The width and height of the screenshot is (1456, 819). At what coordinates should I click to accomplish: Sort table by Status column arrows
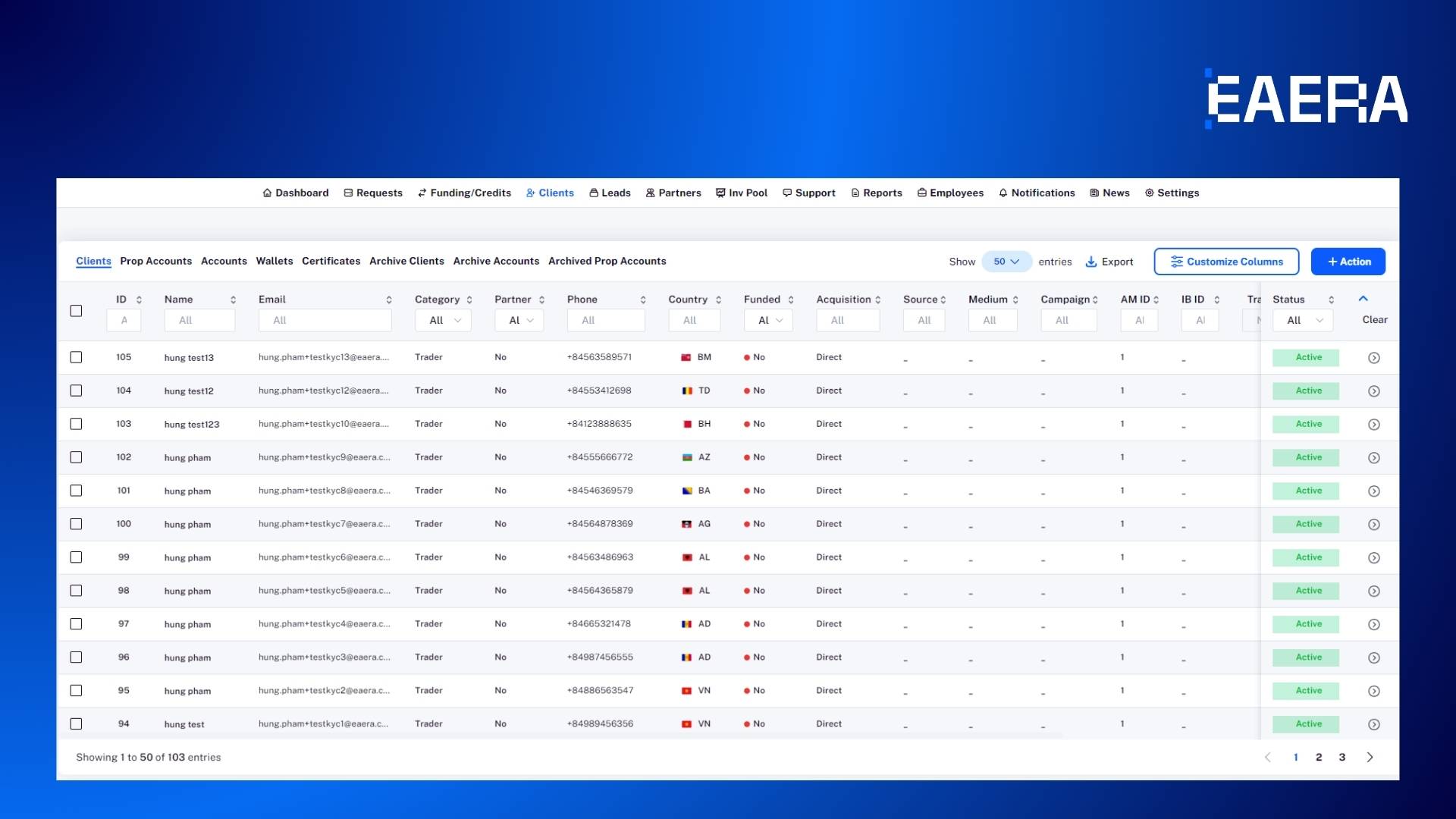(1331, 300)
